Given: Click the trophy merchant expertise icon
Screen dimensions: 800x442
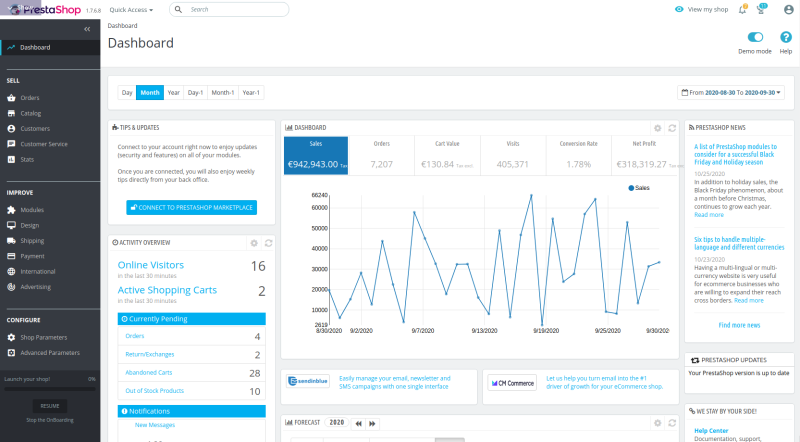Looking at the screenshot, I should (x=762, y=9).
